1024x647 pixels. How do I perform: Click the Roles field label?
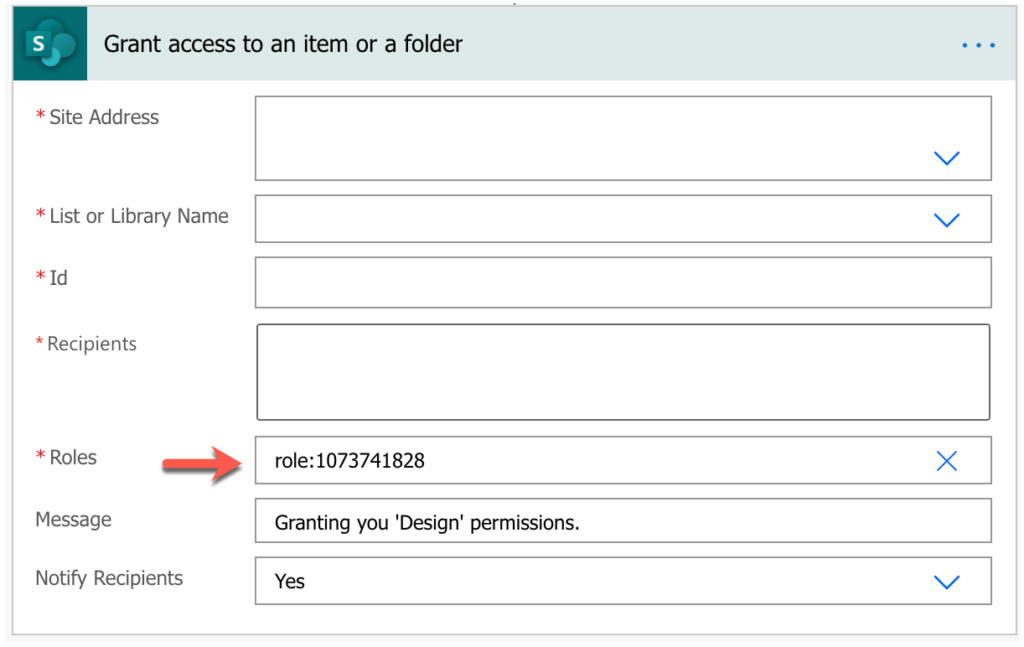point(71,457)
